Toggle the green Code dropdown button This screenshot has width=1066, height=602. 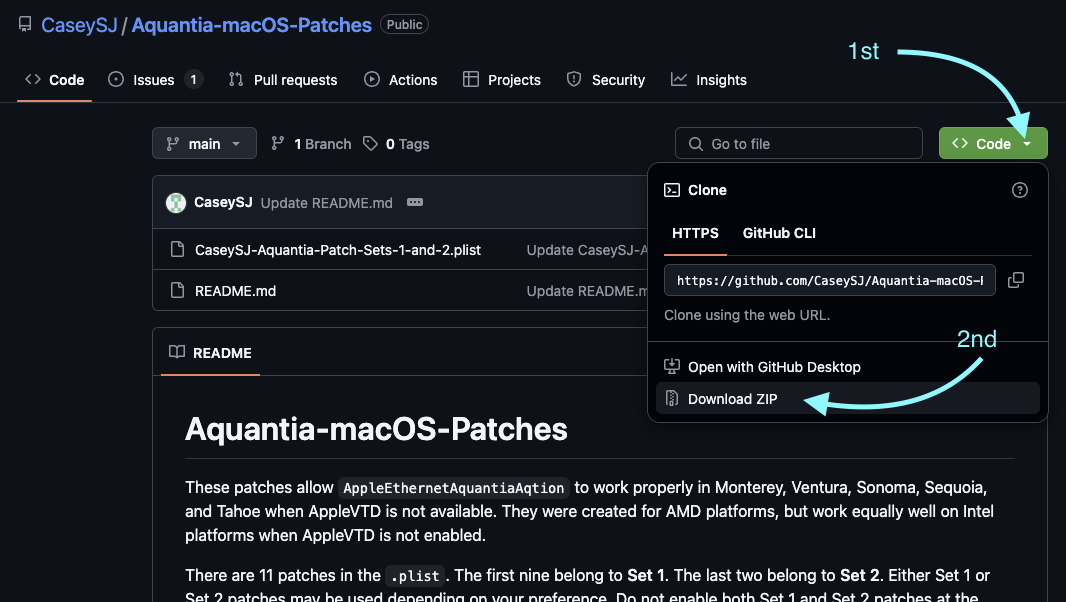(993, 144)
